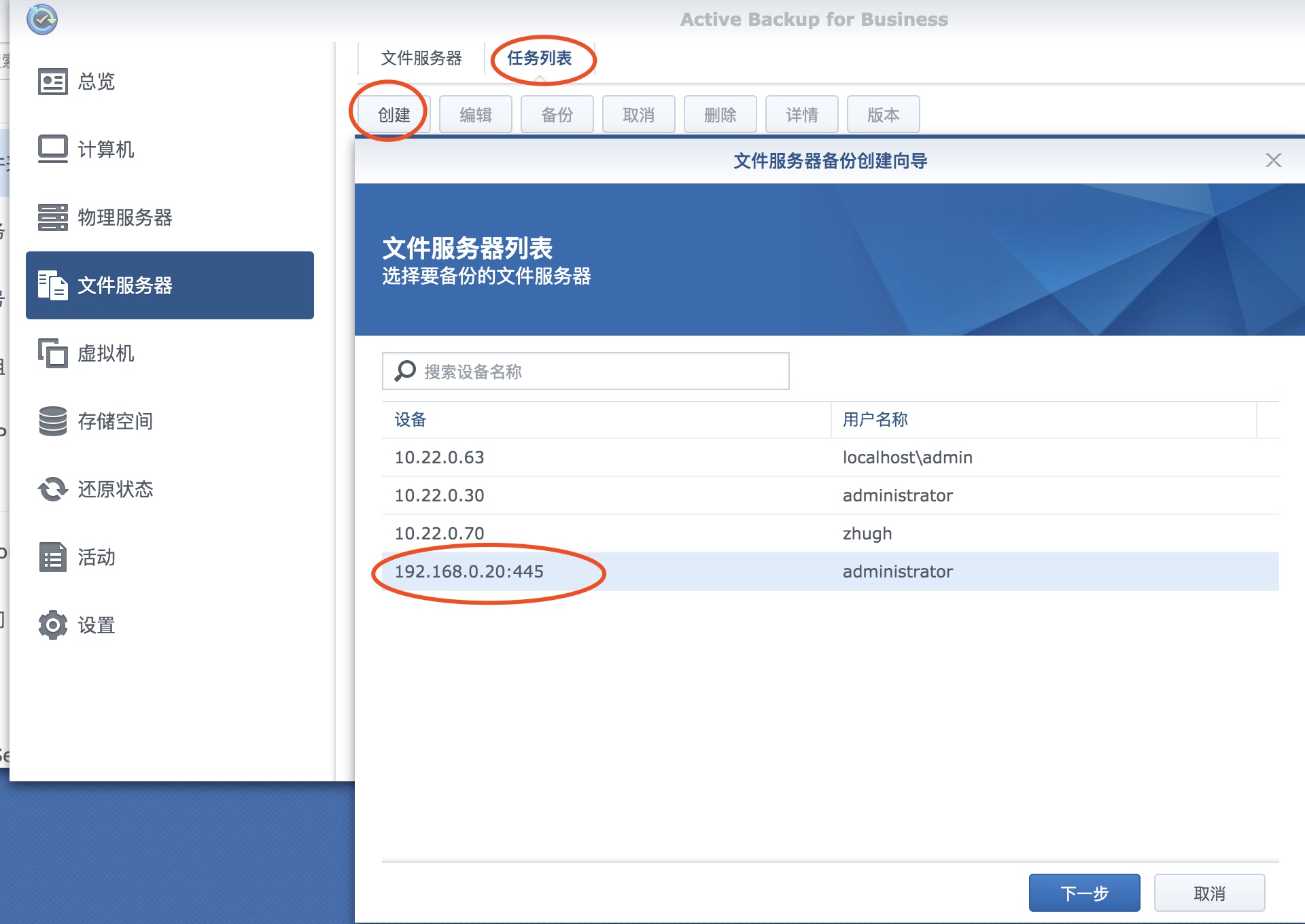This screenshot has width=1305, height=924.
Task: Open 计算机 label in the sidebar
Action: 106,149
